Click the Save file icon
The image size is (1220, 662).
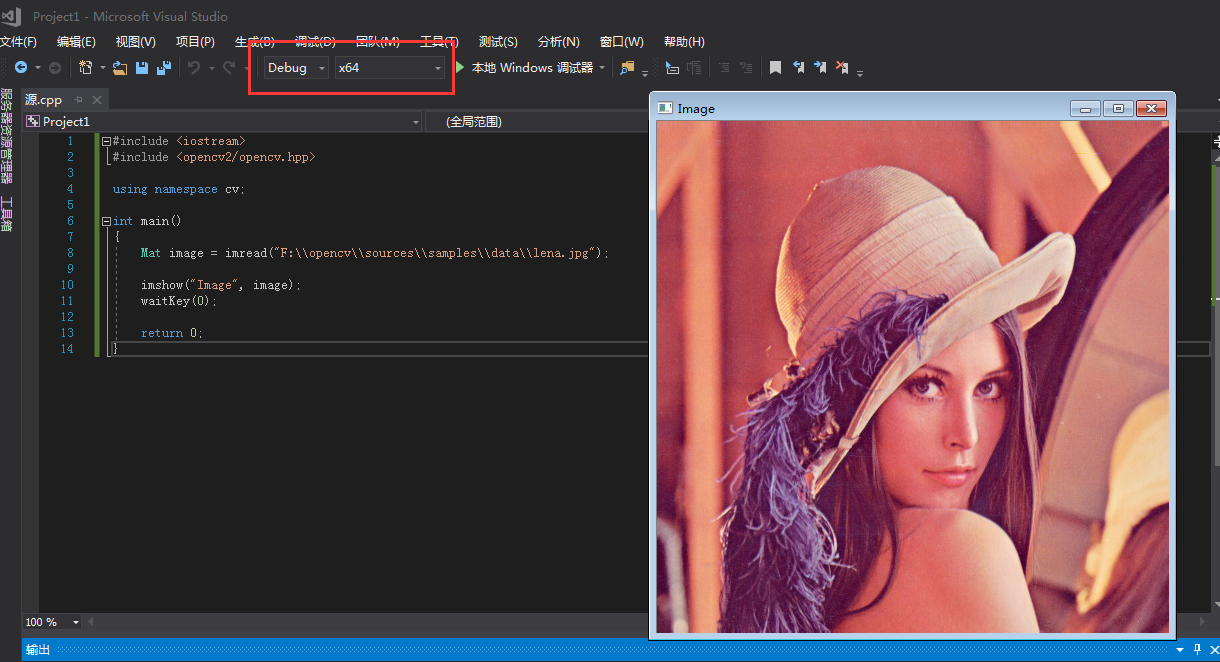(142, 68)
